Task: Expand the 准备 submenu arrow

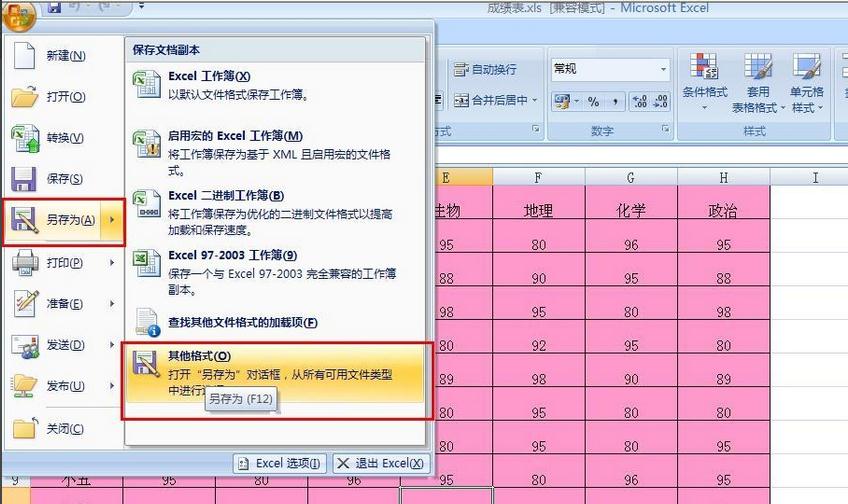Action: click(x=112, y=303)
